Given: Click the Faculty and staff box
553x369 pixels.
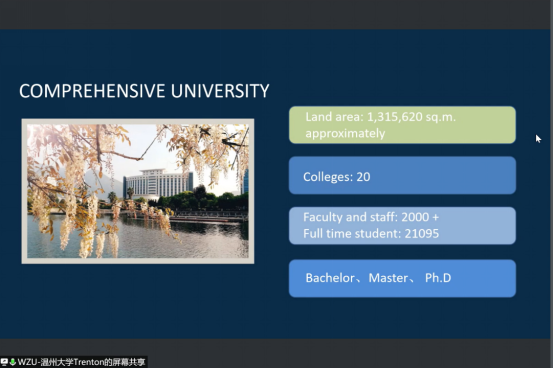Looking at the screenshot, I should tap(402, 226).
